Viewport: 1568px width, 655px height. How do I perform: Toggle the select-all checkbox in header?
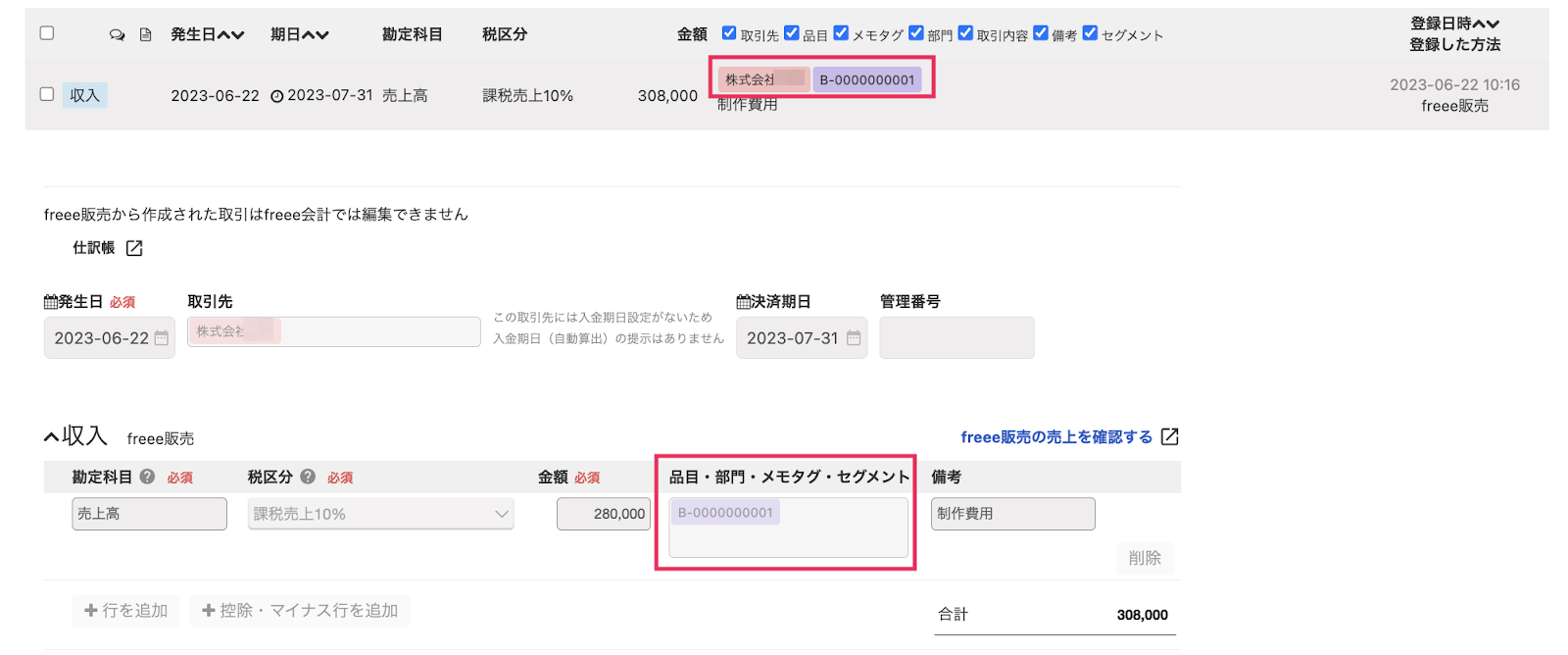(46, 33)
